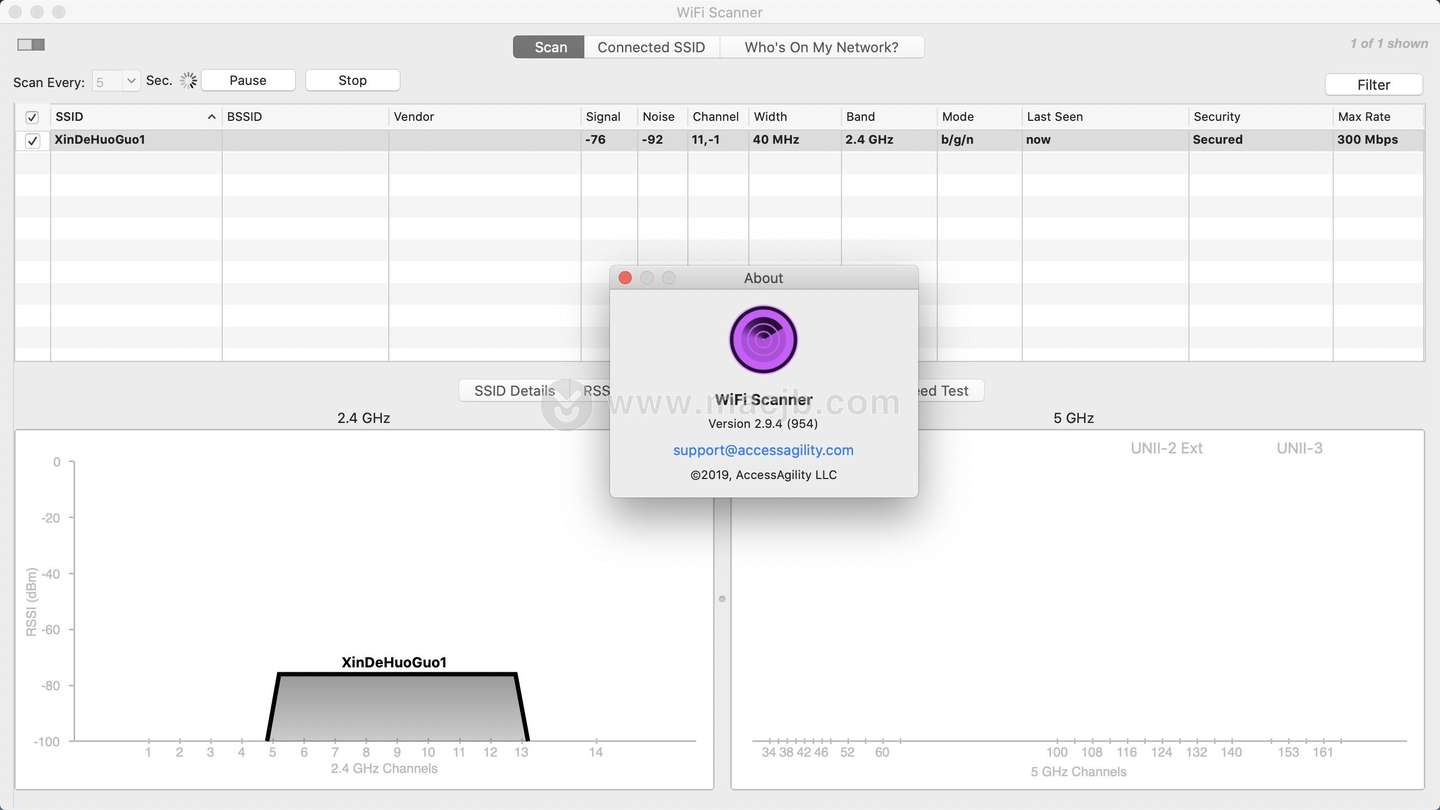Screen dimensions: 1440x810
Task: Click the -92 noise value
Action: tap(653, 140)
